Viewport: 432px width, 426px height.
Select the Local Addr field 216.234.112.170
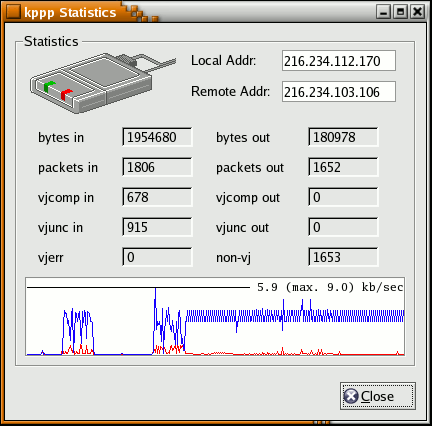[x=339, y=61]
